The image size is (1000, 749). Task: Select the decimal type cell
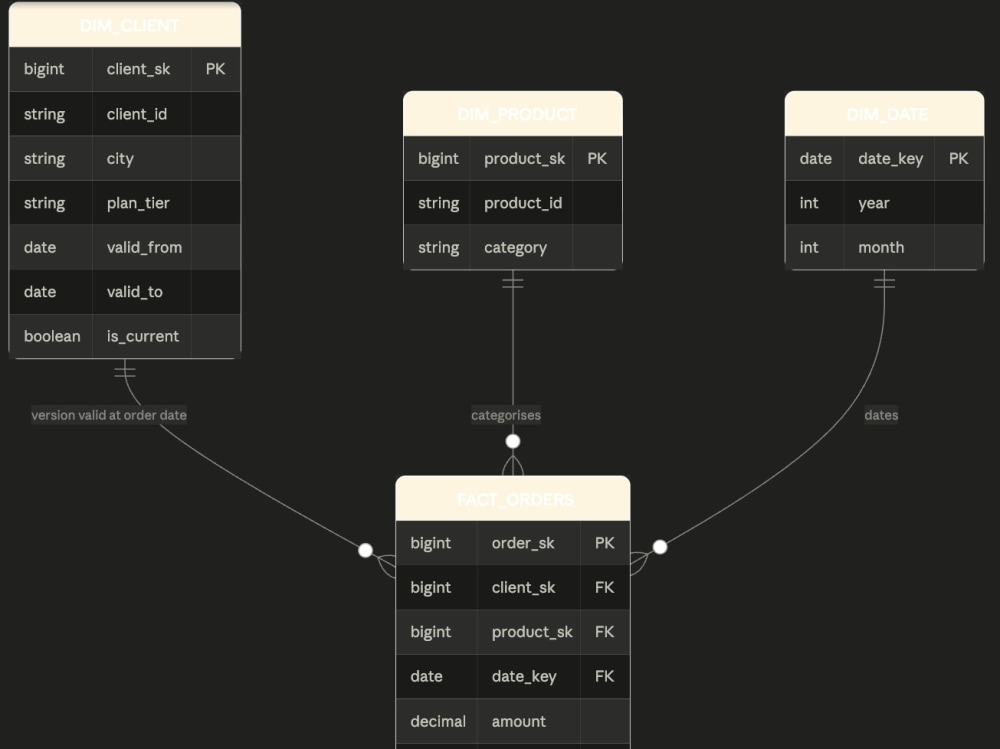[x=438, y=722]
